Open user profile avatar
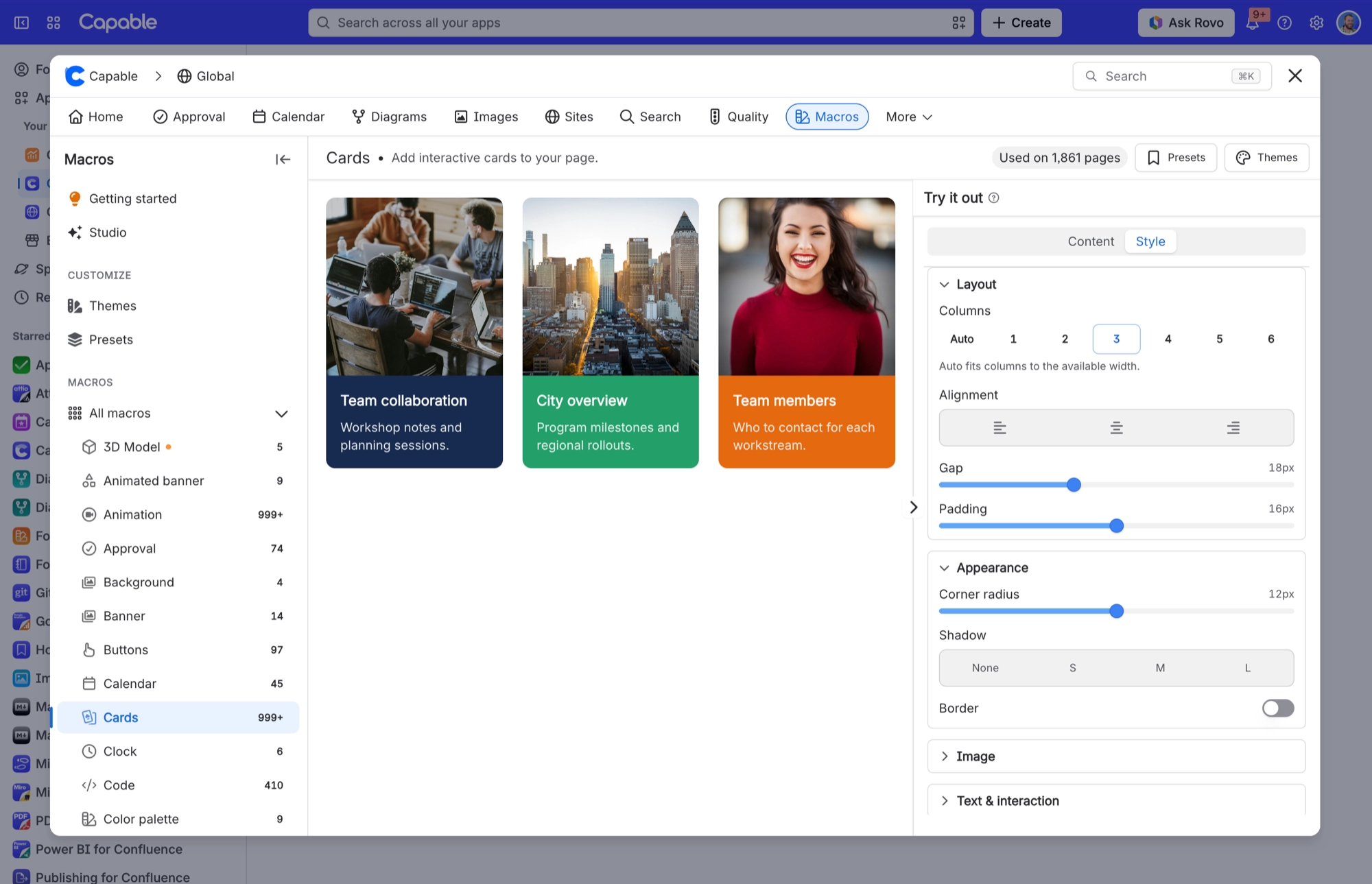This screenshot has height=884, width=1372. [1349, 23]
